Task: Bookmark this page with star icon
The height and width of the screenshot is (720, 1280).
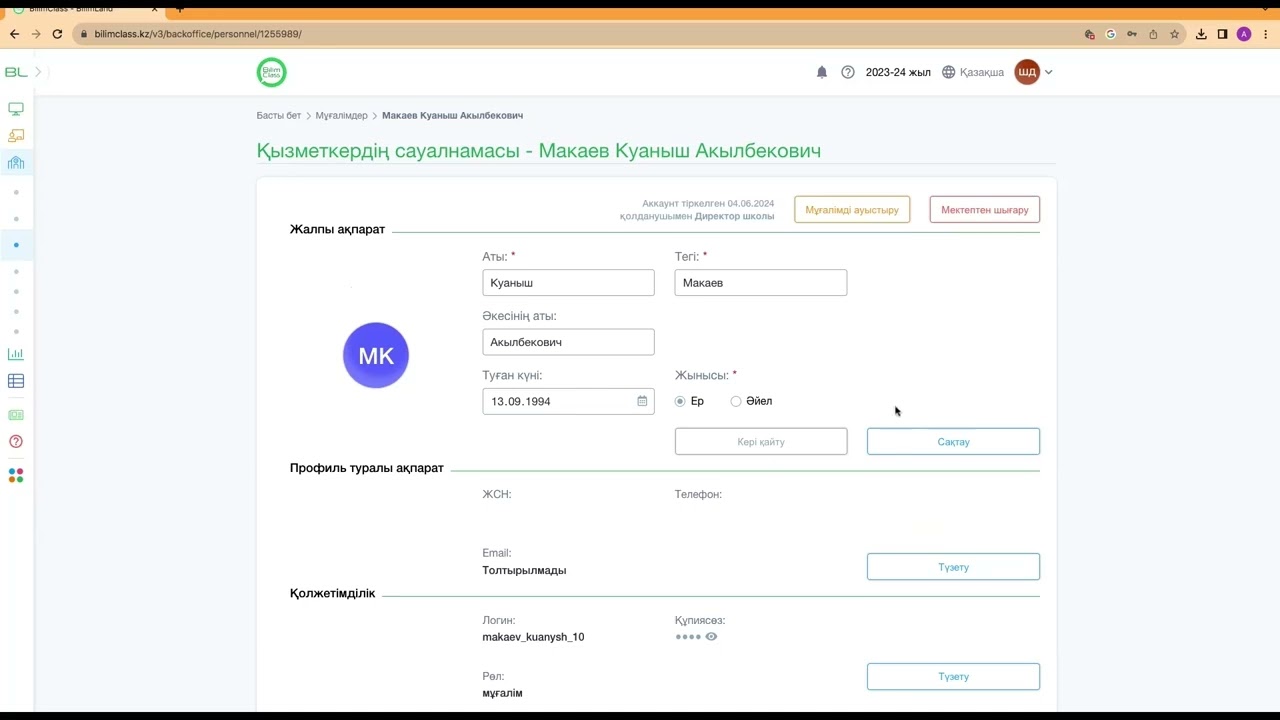Action: [x=1174, y=34]
